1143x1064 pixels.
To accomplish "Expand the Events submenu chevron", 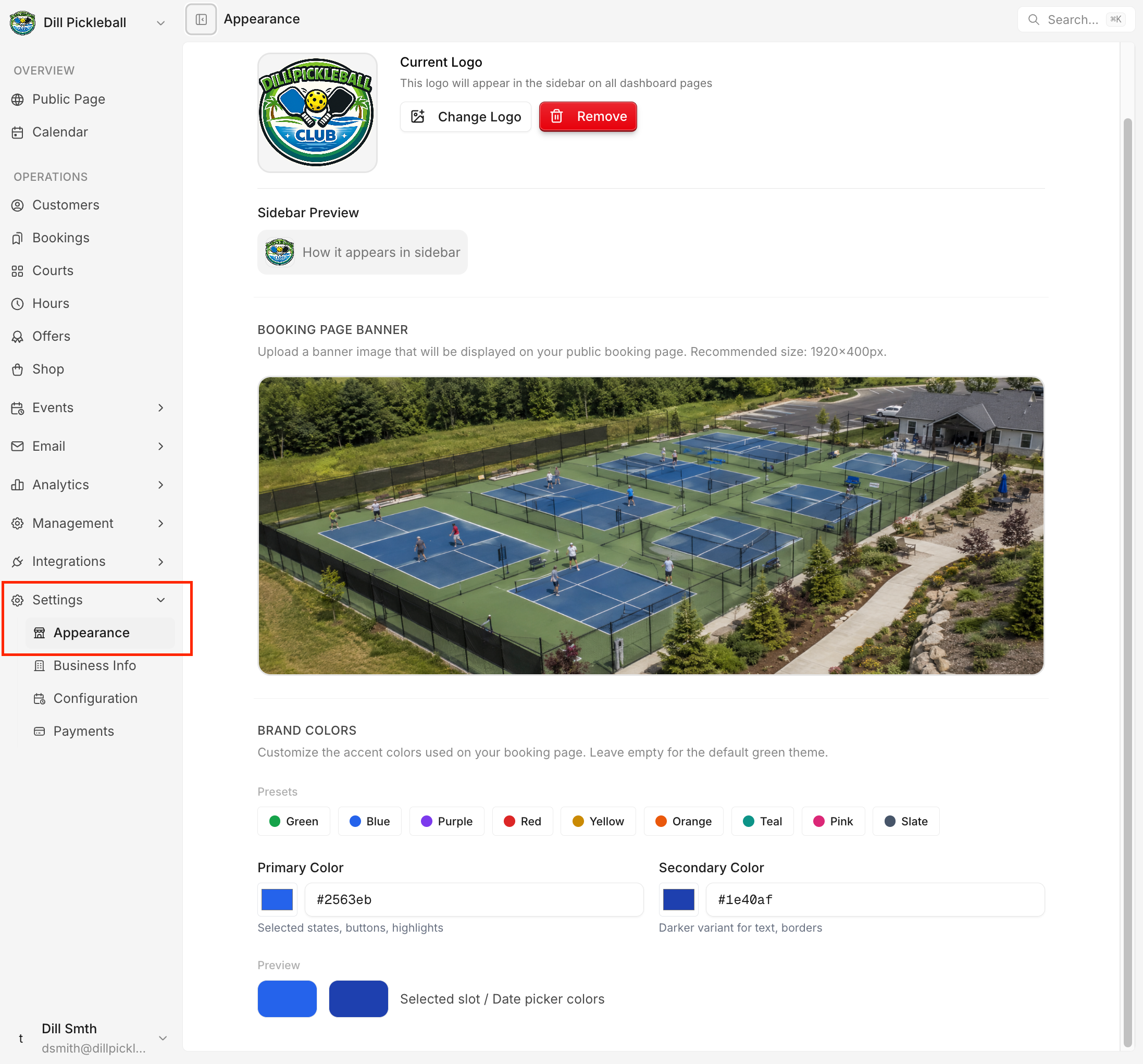I will (161, 408).
